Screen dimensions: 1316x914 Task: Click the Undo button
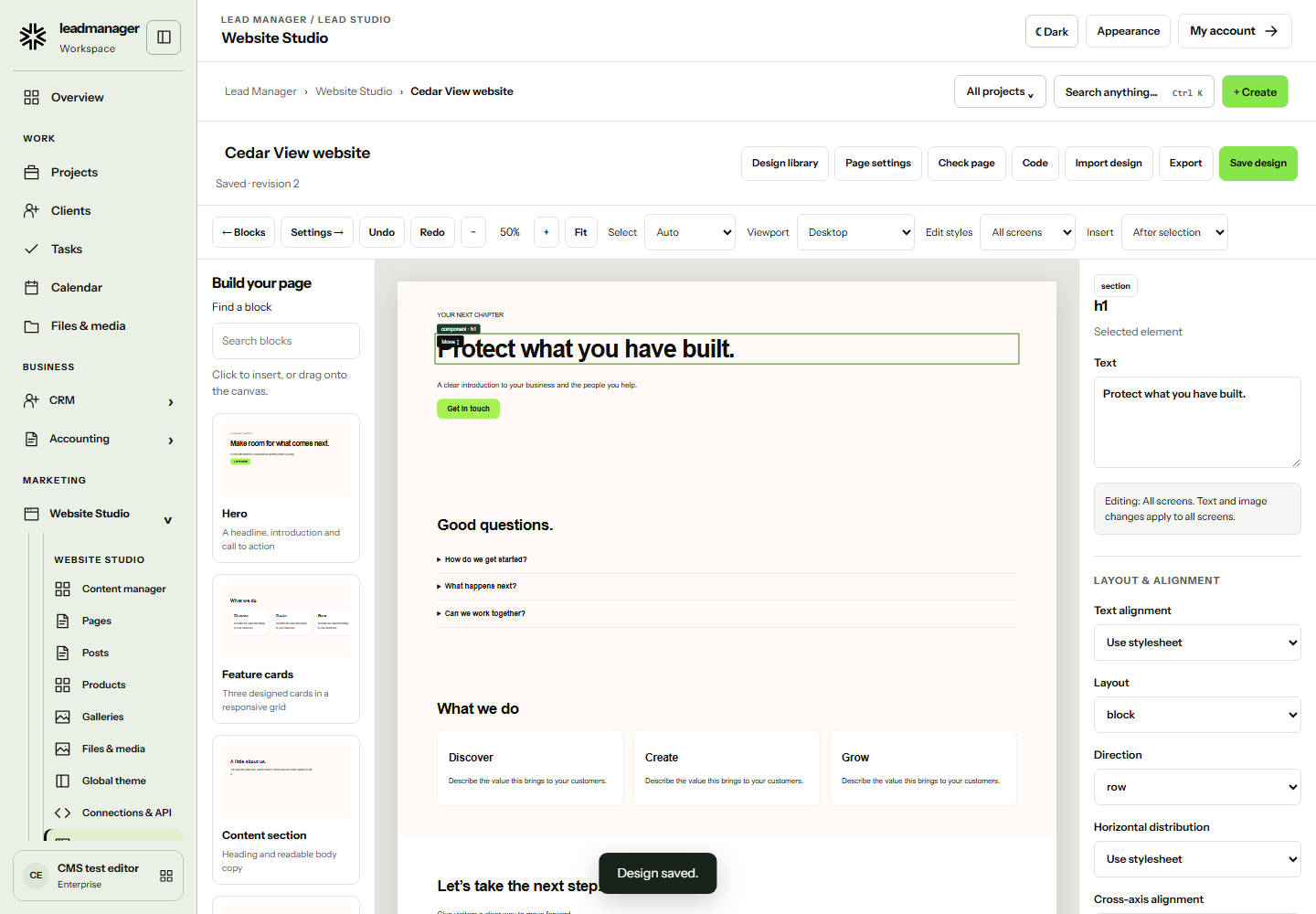pyautogui.click(x=381, y=232)
